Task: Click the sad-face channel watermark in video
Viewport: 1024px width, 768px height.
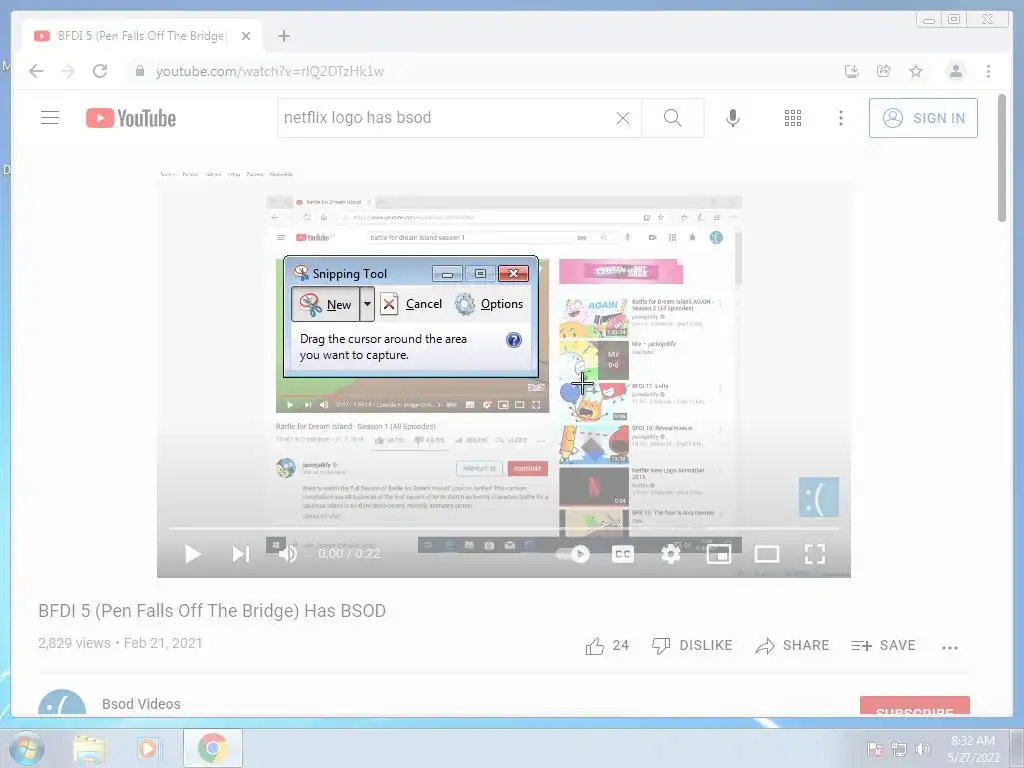Action: click(818, 497)
